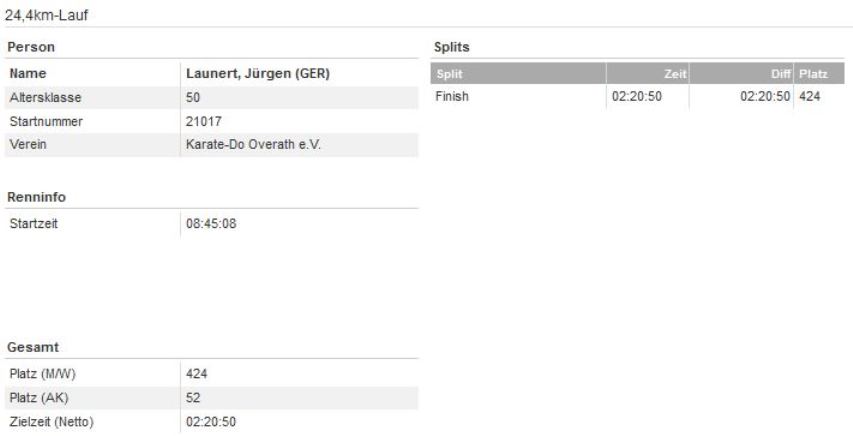Click the Altersklasse value 50

click(x=194, y=97)
